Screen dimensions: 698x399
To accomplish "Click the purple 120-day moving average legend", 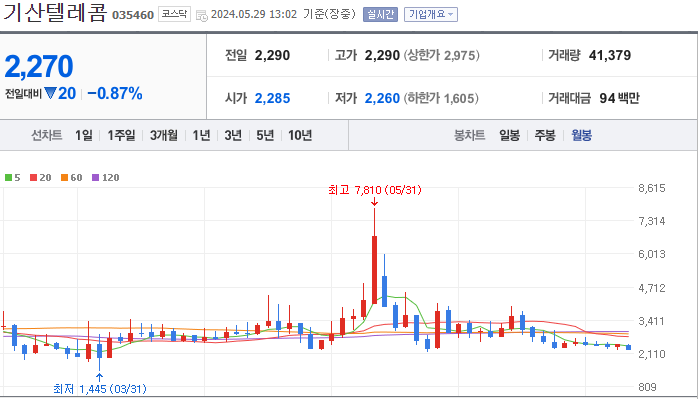I will pos(106,178).
